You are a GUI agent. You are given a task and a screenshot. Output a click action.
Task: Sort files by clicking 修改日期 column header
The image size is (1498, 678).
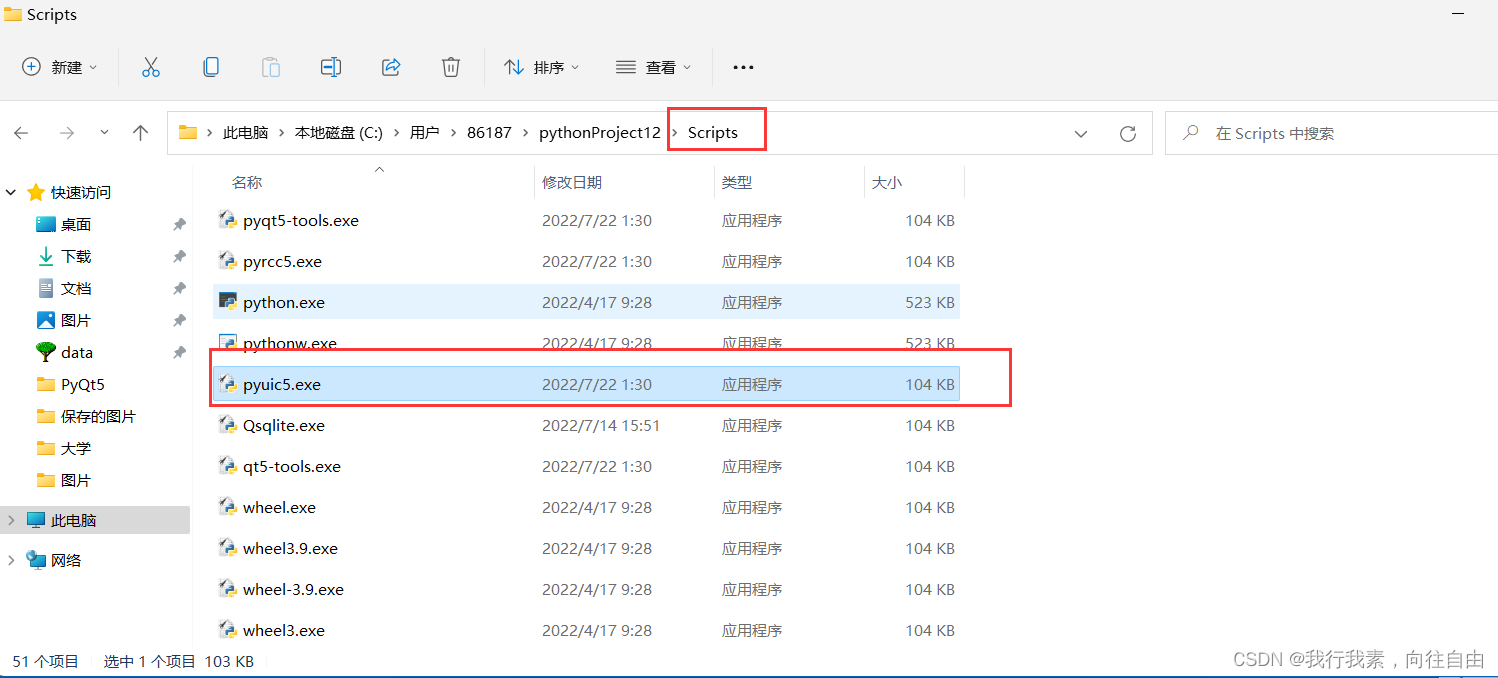pos(572,182)
